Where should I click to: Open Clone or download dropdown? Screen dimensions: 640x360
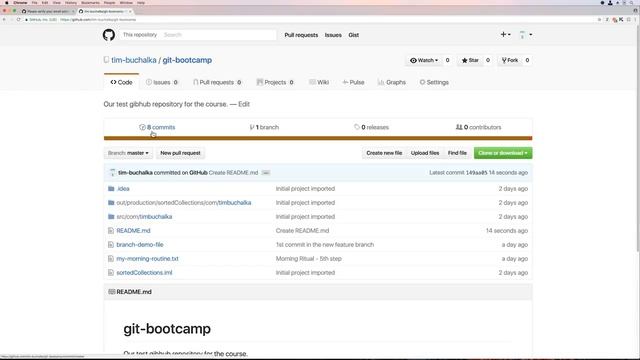tap(503, 153)
